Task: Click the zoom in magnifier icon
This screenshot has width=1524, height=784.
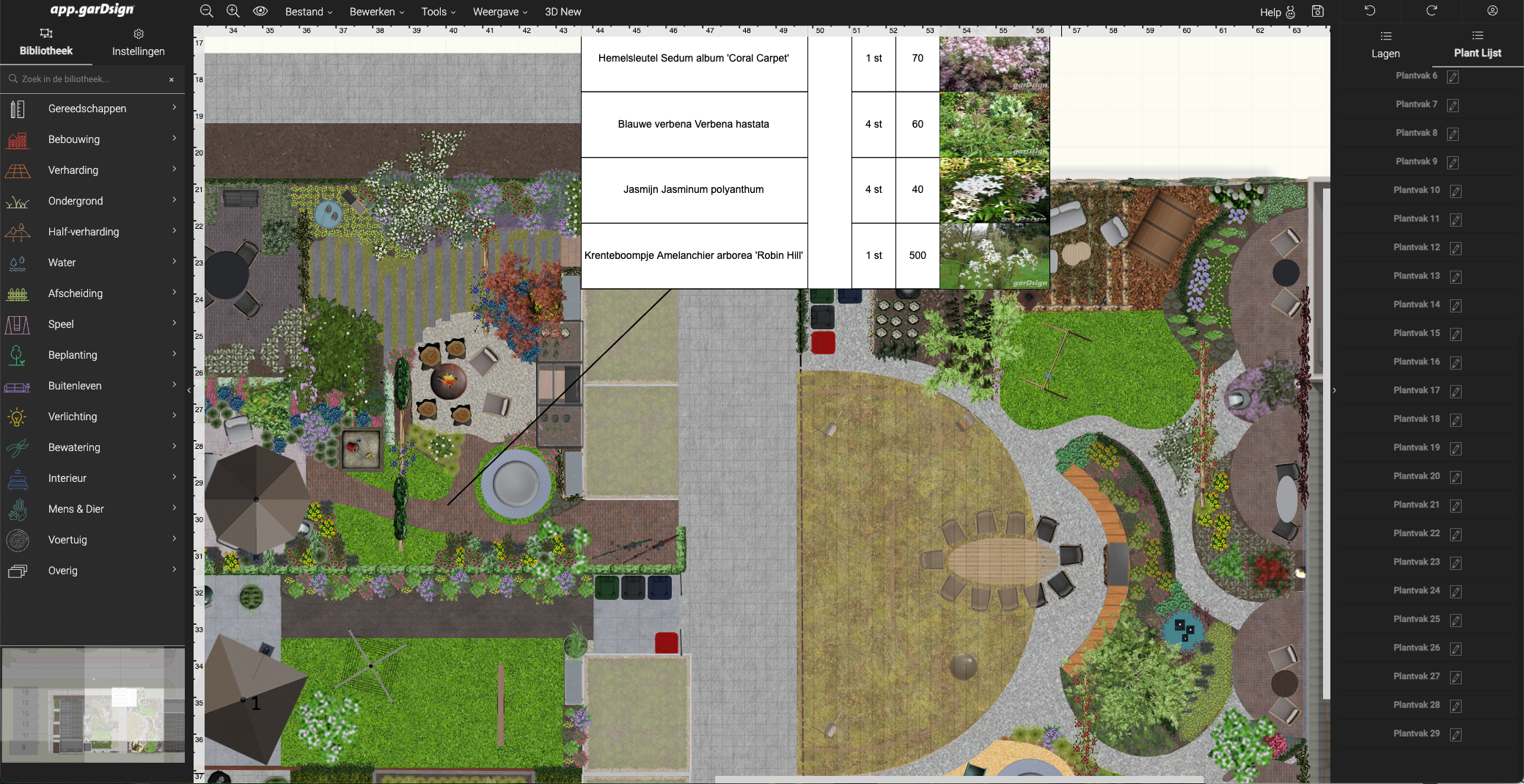Action: click(233, 11)
